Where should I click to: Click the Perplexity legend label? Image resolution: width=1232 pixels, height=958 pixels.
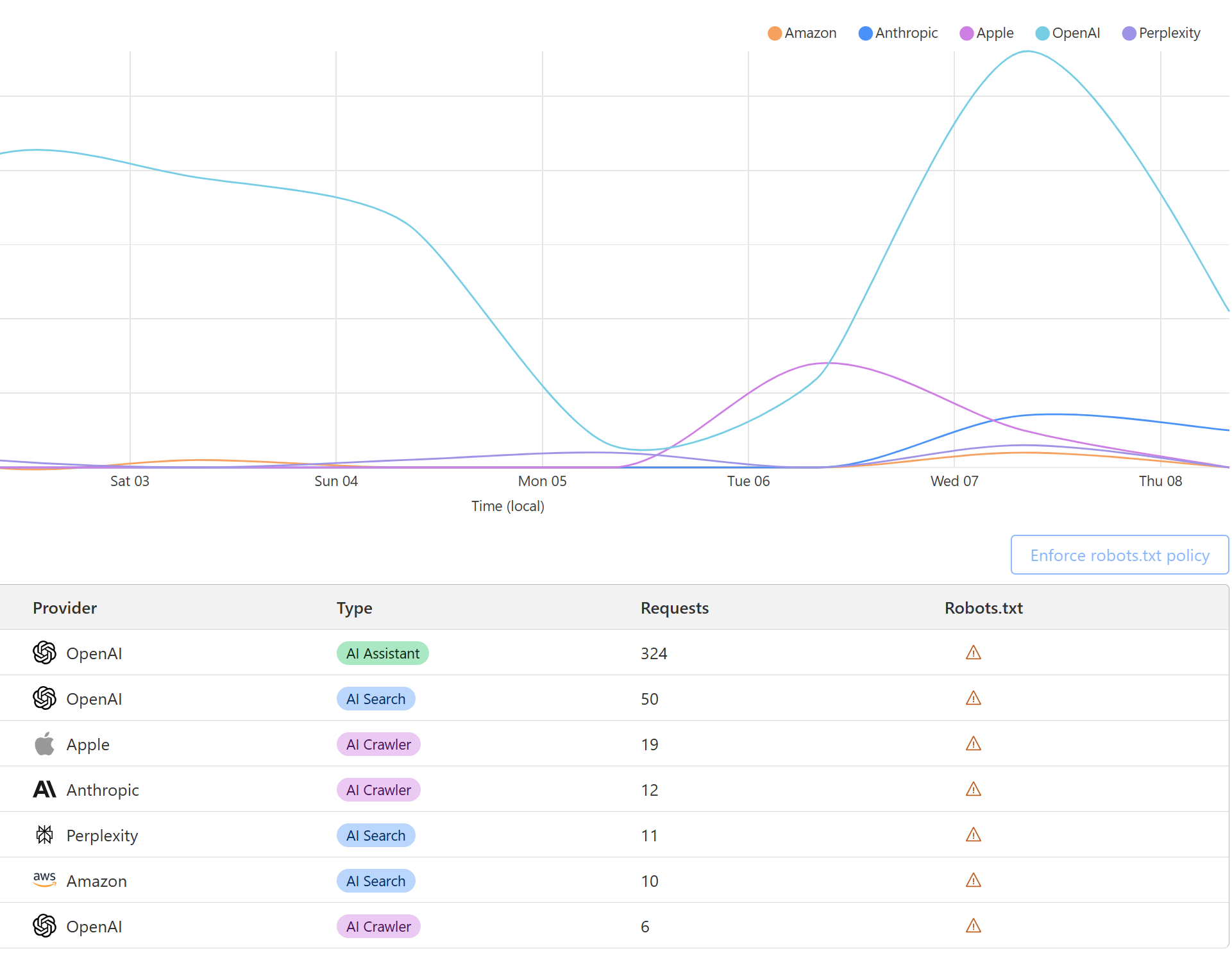pyautogui.click(x=1170, y=33)
